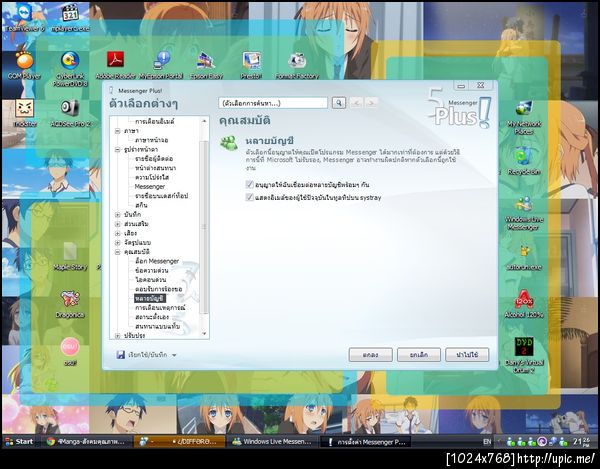The height and width of the screenshot is (469, 600).
Task: Toggle first checkbox allowing multiple accounts simultaneously
Action: [249, 185]
